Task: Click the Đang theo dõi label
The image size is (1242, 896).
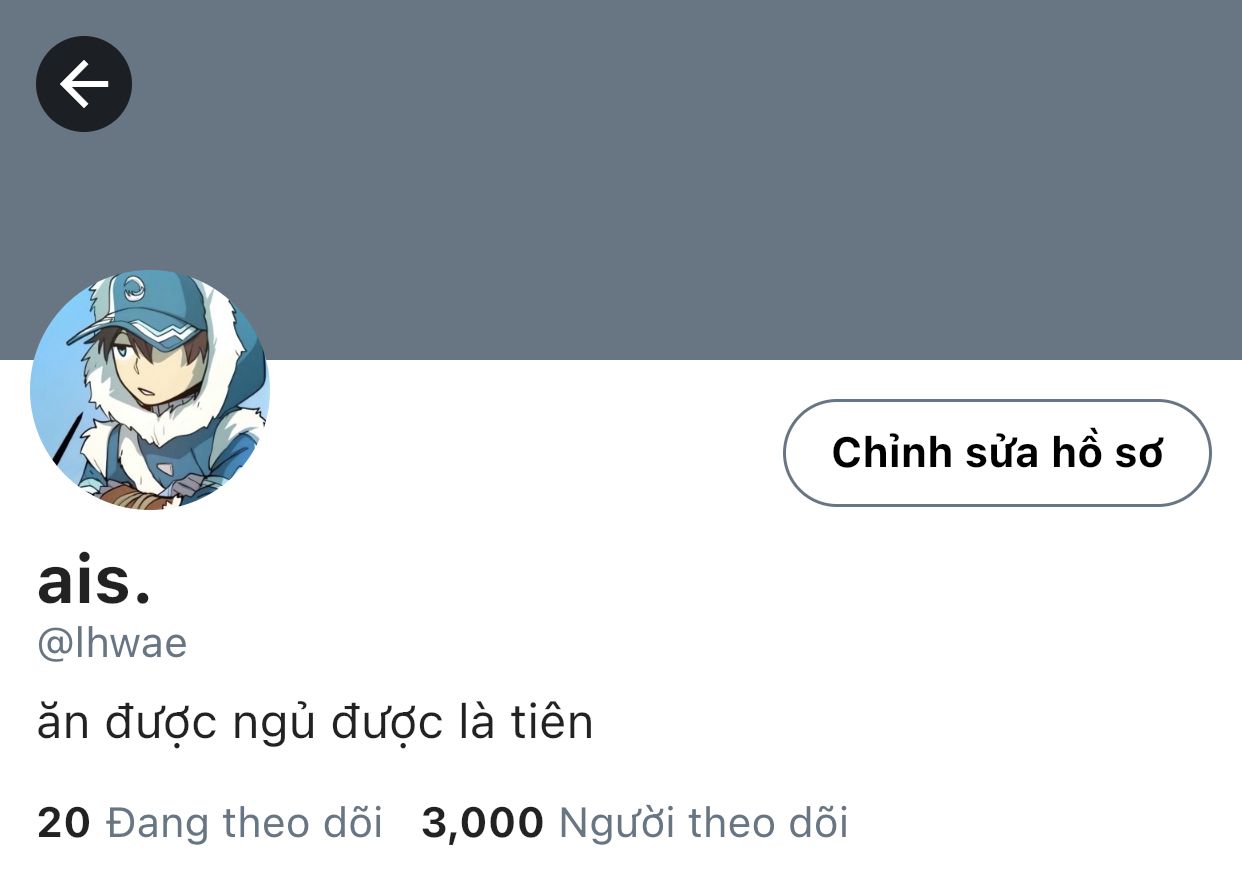Action: pos(245,823)
